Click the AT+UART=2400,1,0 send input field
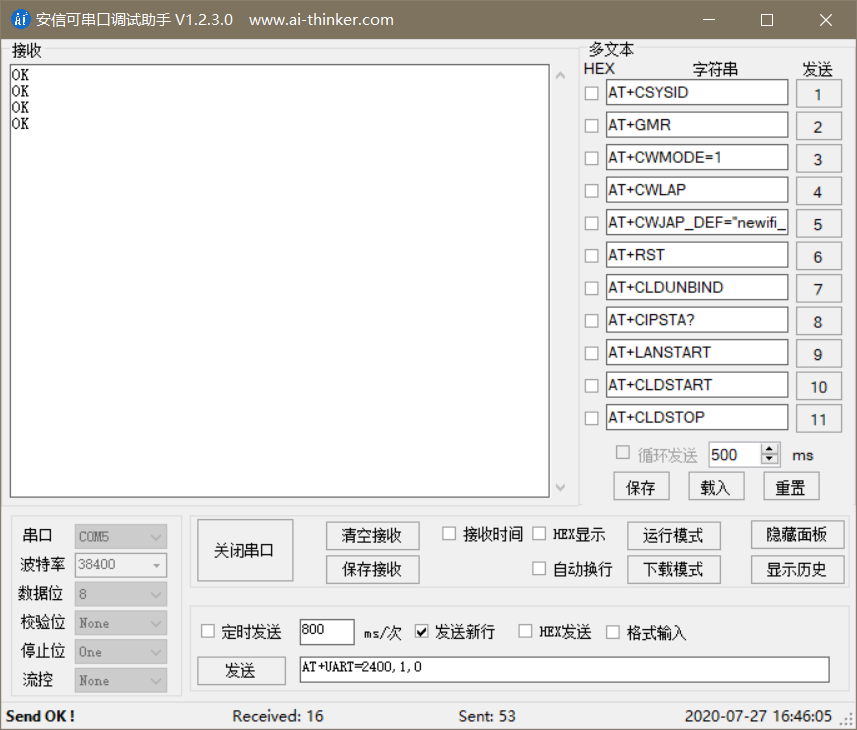 tap(564, 669)
